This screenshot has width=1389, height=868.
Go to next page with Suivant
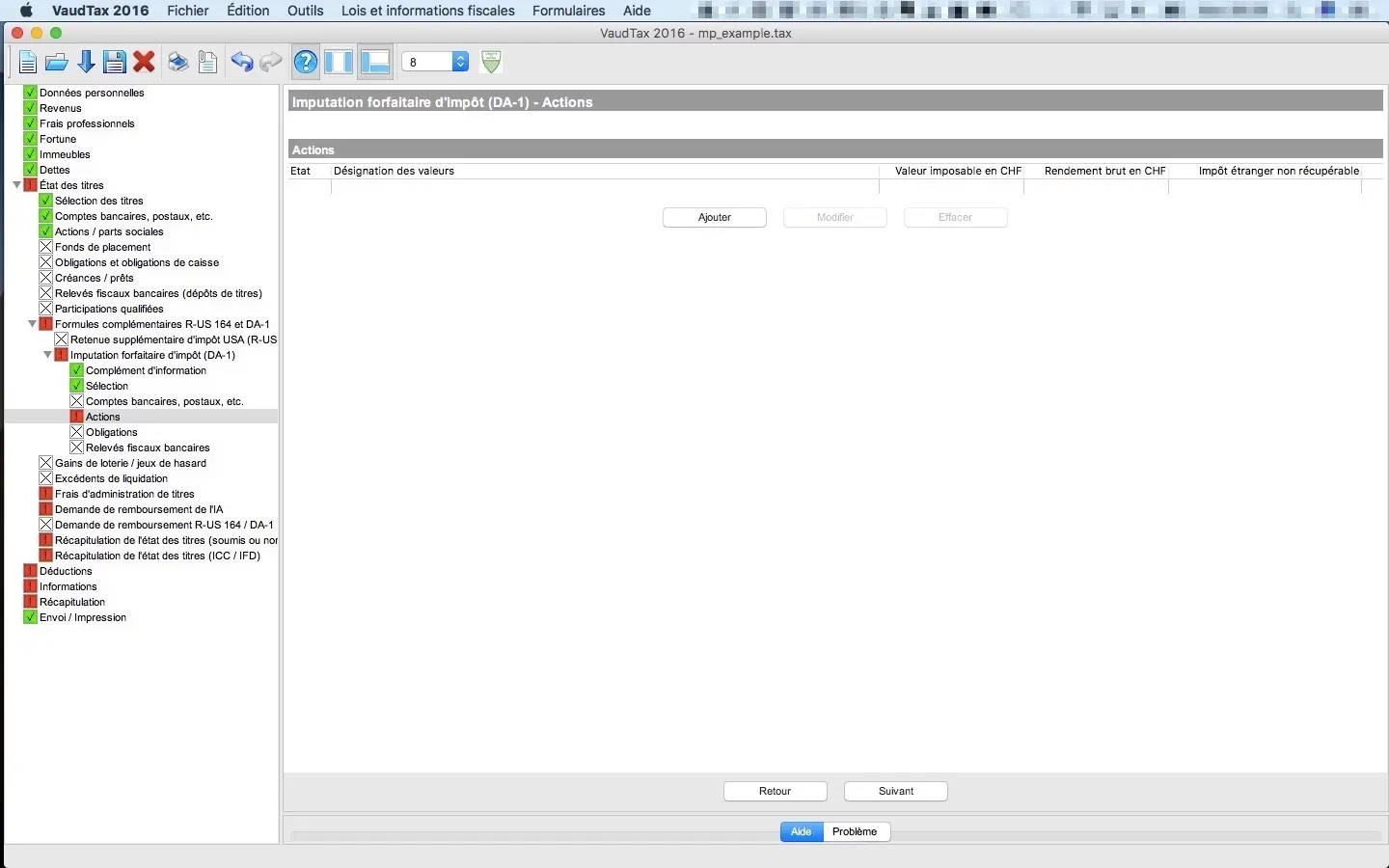click(x=896, y=792)
